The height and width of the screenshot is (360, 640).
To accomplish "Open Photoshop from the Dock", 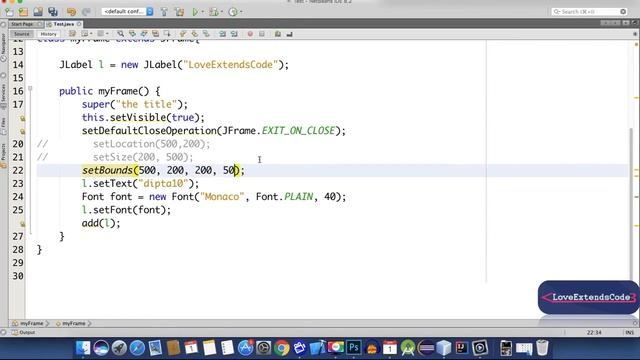I will (353, 348).
